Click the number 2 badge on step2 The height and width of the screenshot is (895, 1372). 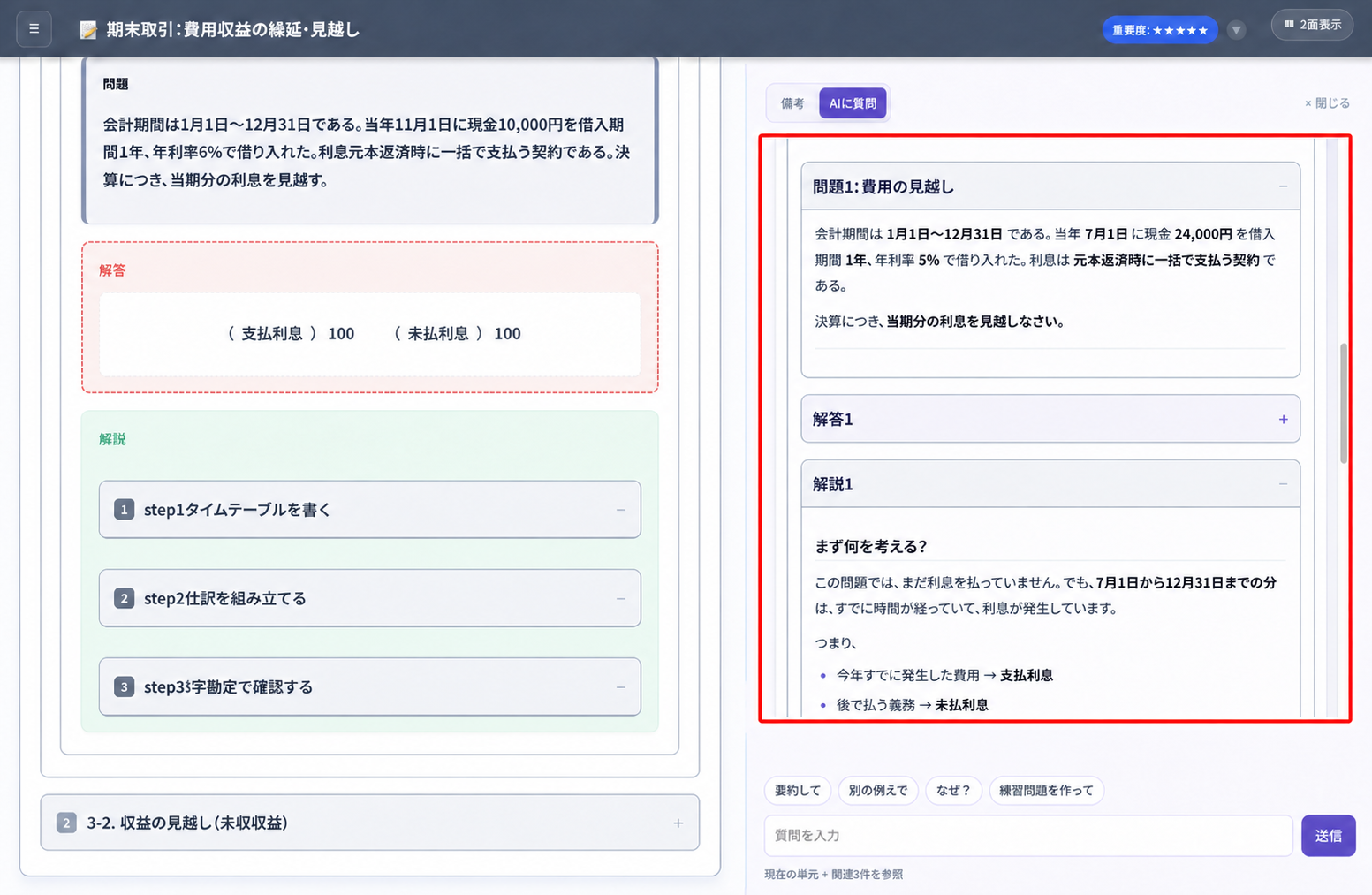pyautogui.click(x=124, y=598)
